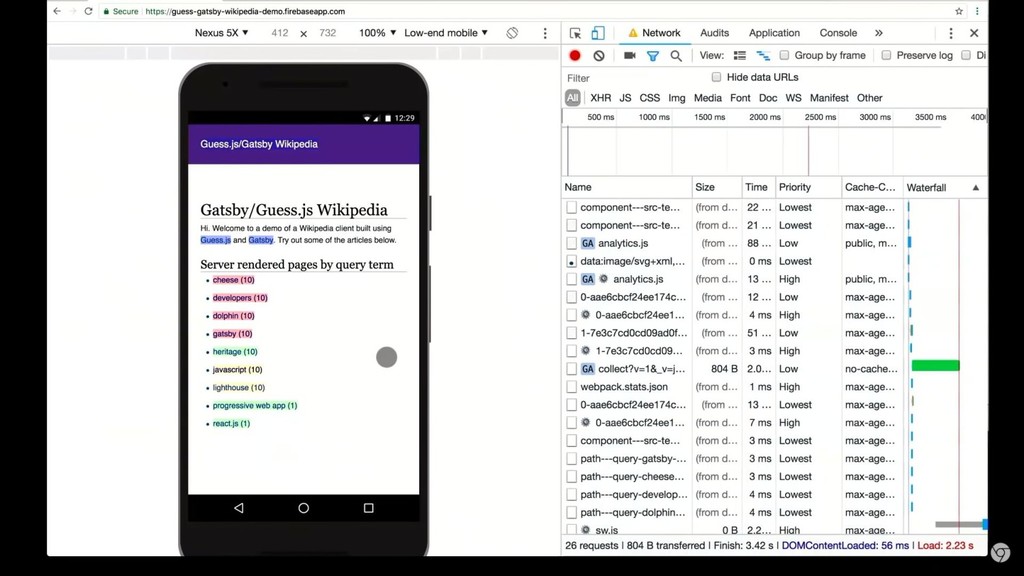This screenshot has height=576, width=1024.
Task: Check box for path---query-dolphin row
Action: pos(571,513)
